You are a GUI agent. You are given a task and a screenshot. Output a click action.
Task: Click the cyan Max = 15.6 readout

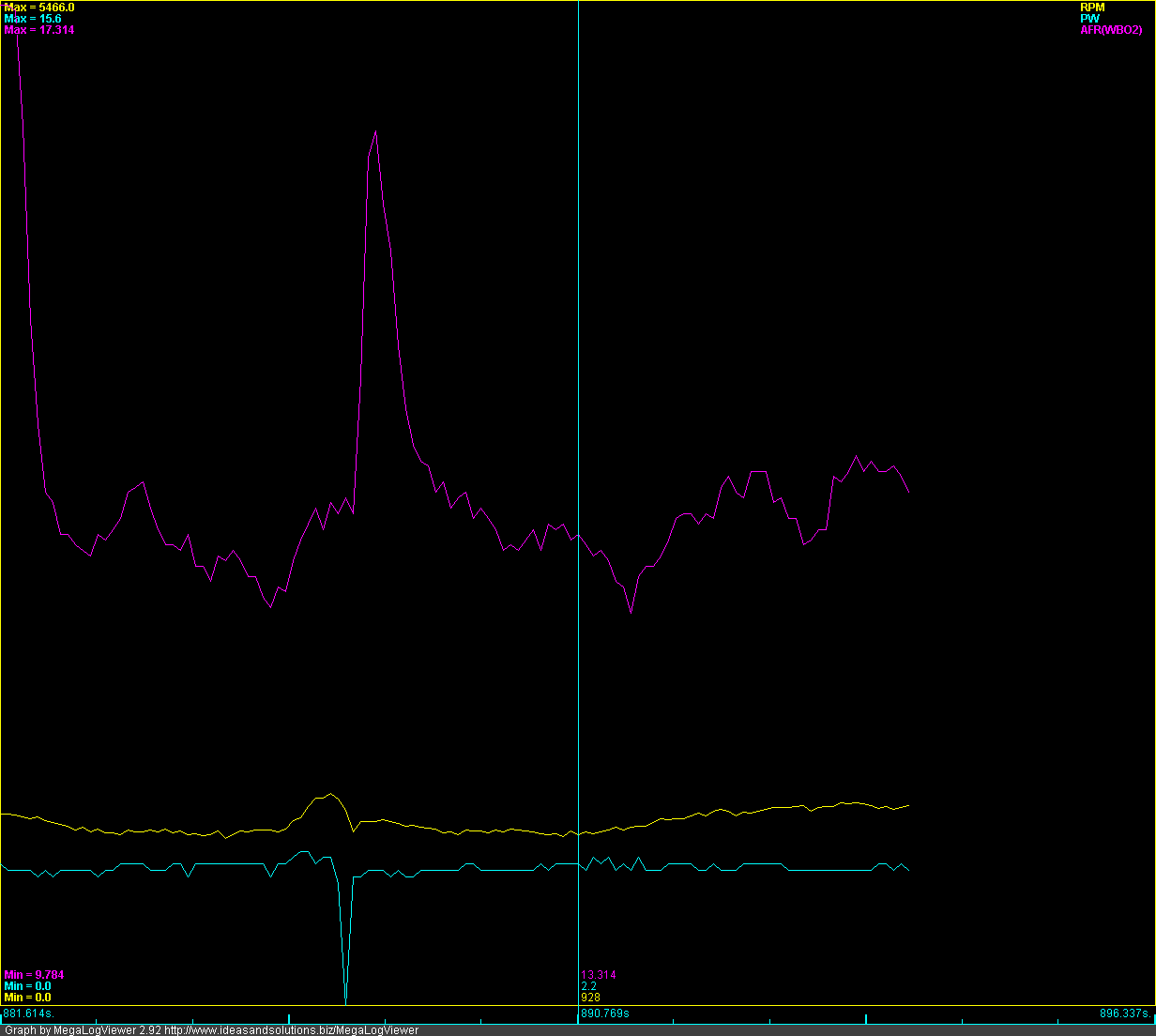tap(33, 19)
